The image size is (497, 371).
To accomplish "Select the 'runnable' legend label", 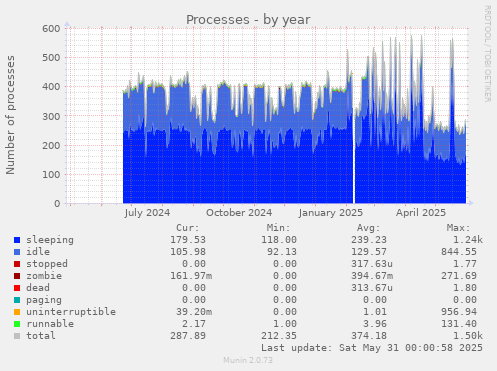I will click(50, 324).
